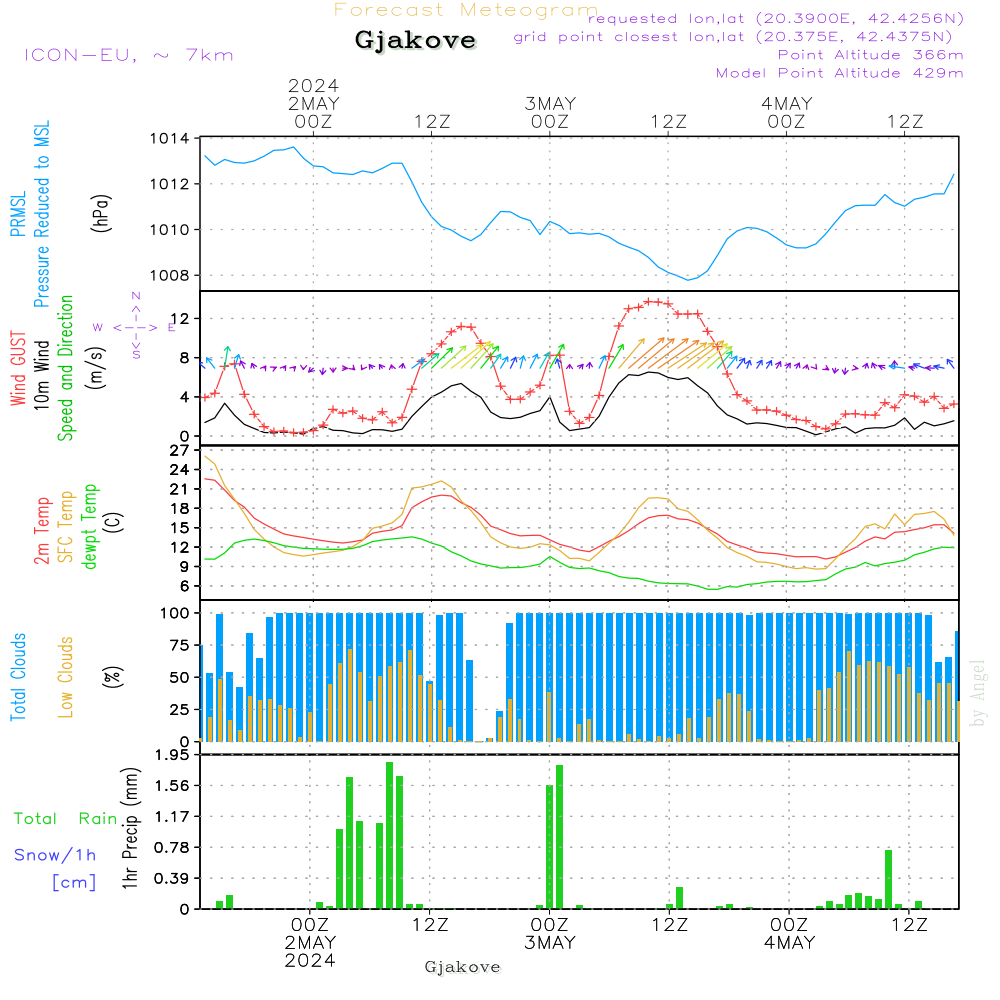The image size is (1000, 1000).
Task: Click the '0.39' precipitation axis value
Action: coord(172,879)
